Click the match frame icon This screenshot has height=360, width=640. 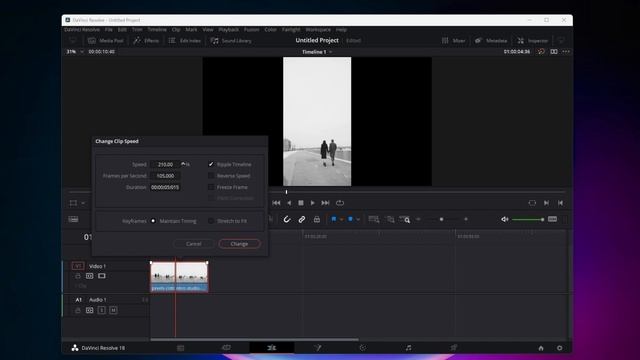point(532,203)
